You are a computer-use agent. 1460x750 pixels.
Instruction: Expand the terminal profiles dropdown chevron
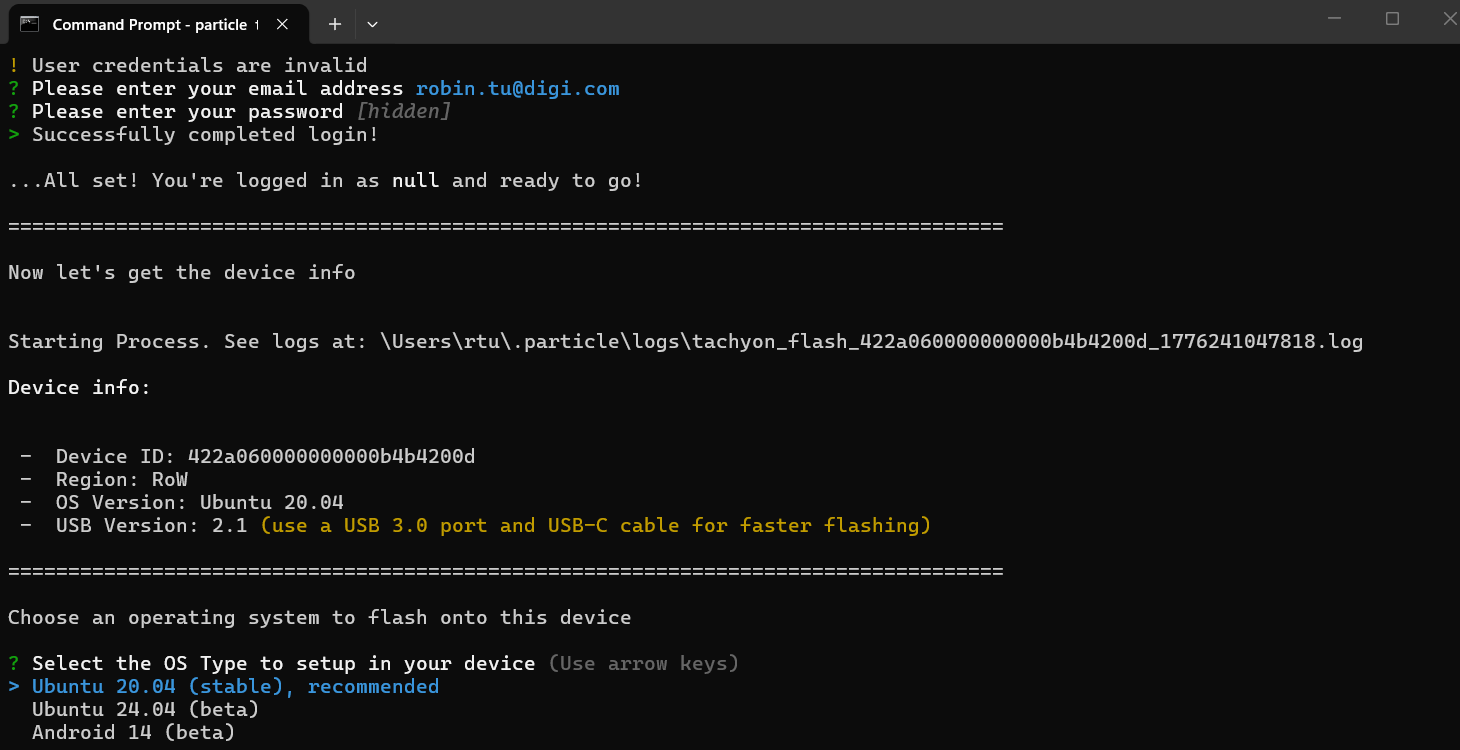pyautogui.click(x=372, y=24)
